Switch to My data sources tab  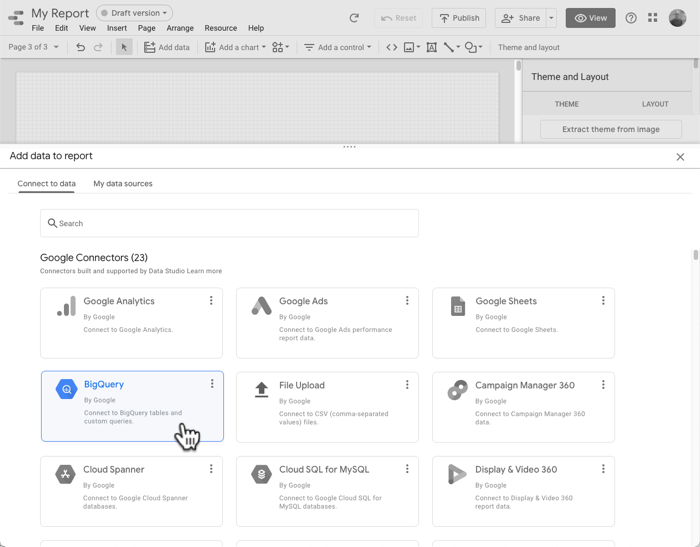(123, 184)
